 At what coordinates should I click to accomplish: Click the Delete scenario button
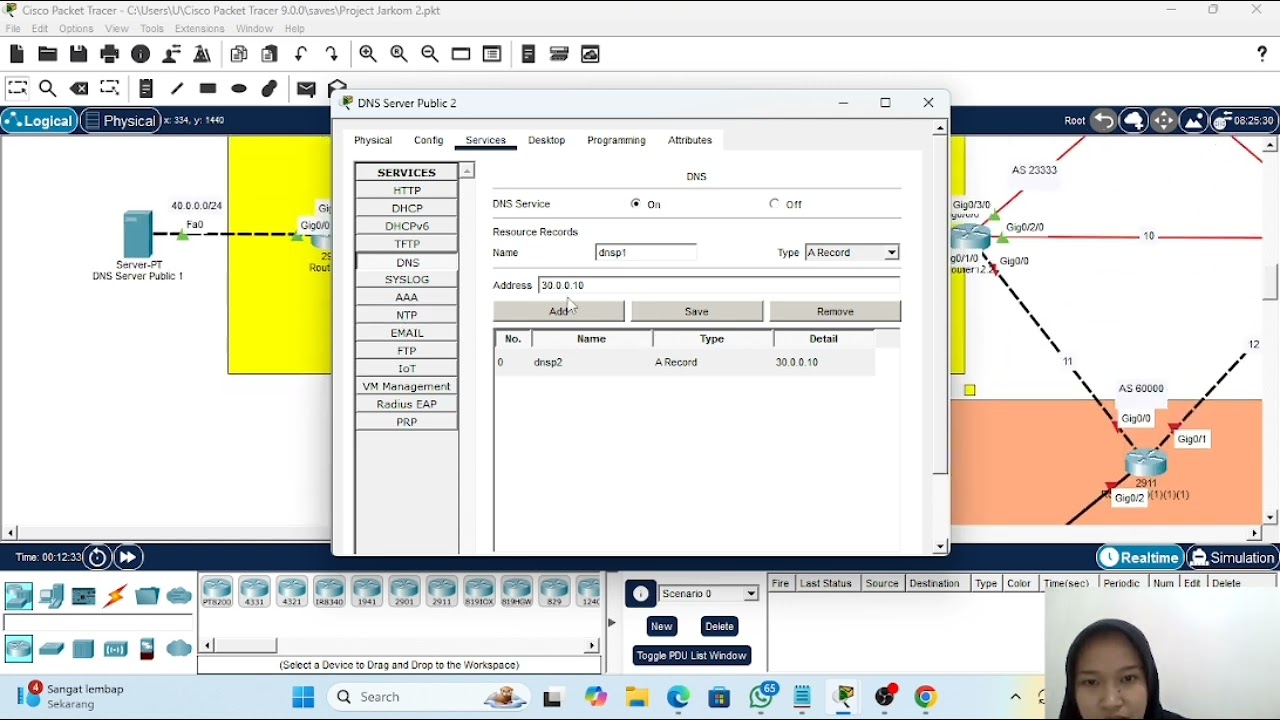(x=719, y=626)
